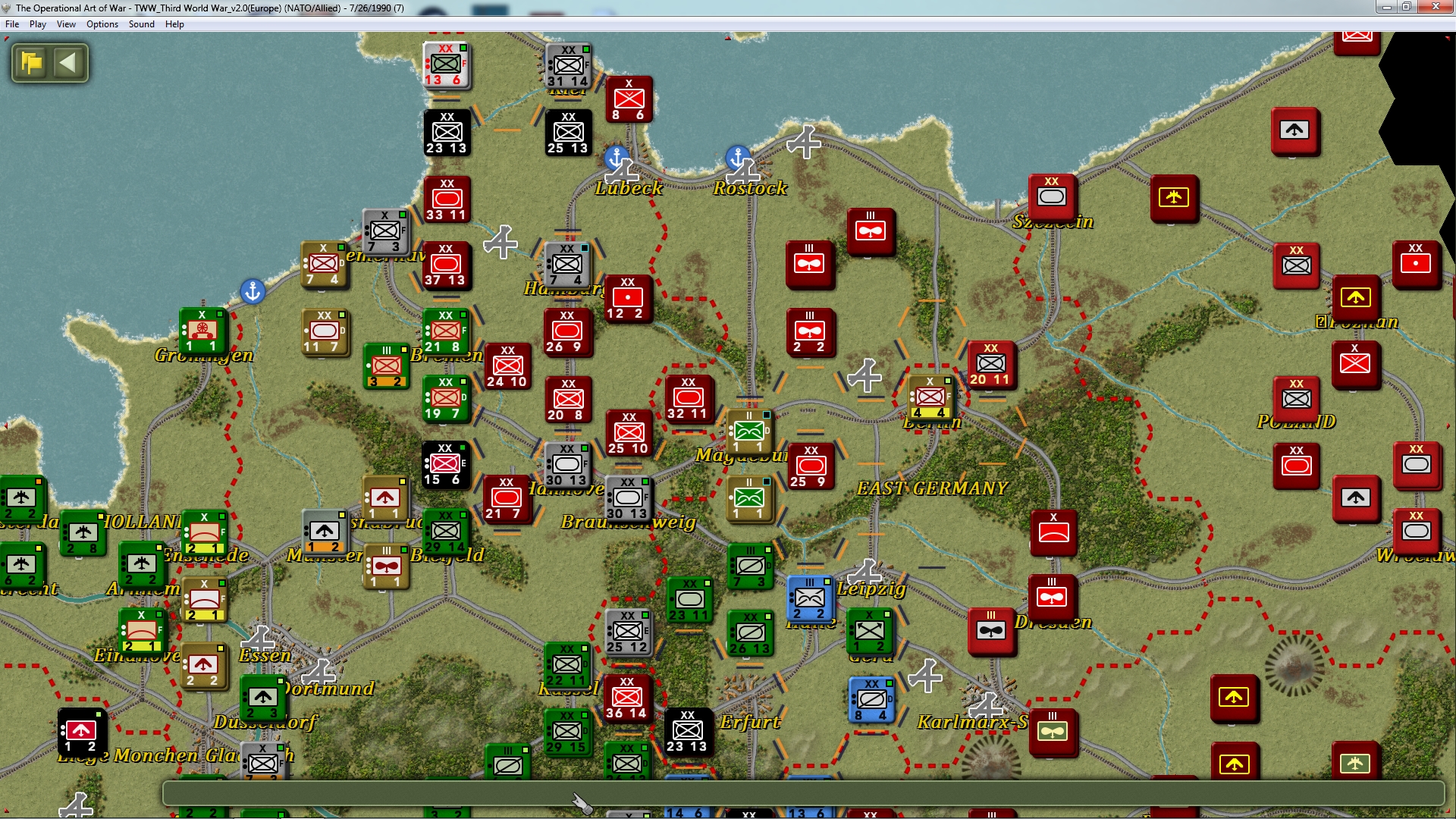Select the green 26 13 division

pyautogui.click(x=750, y=633)
